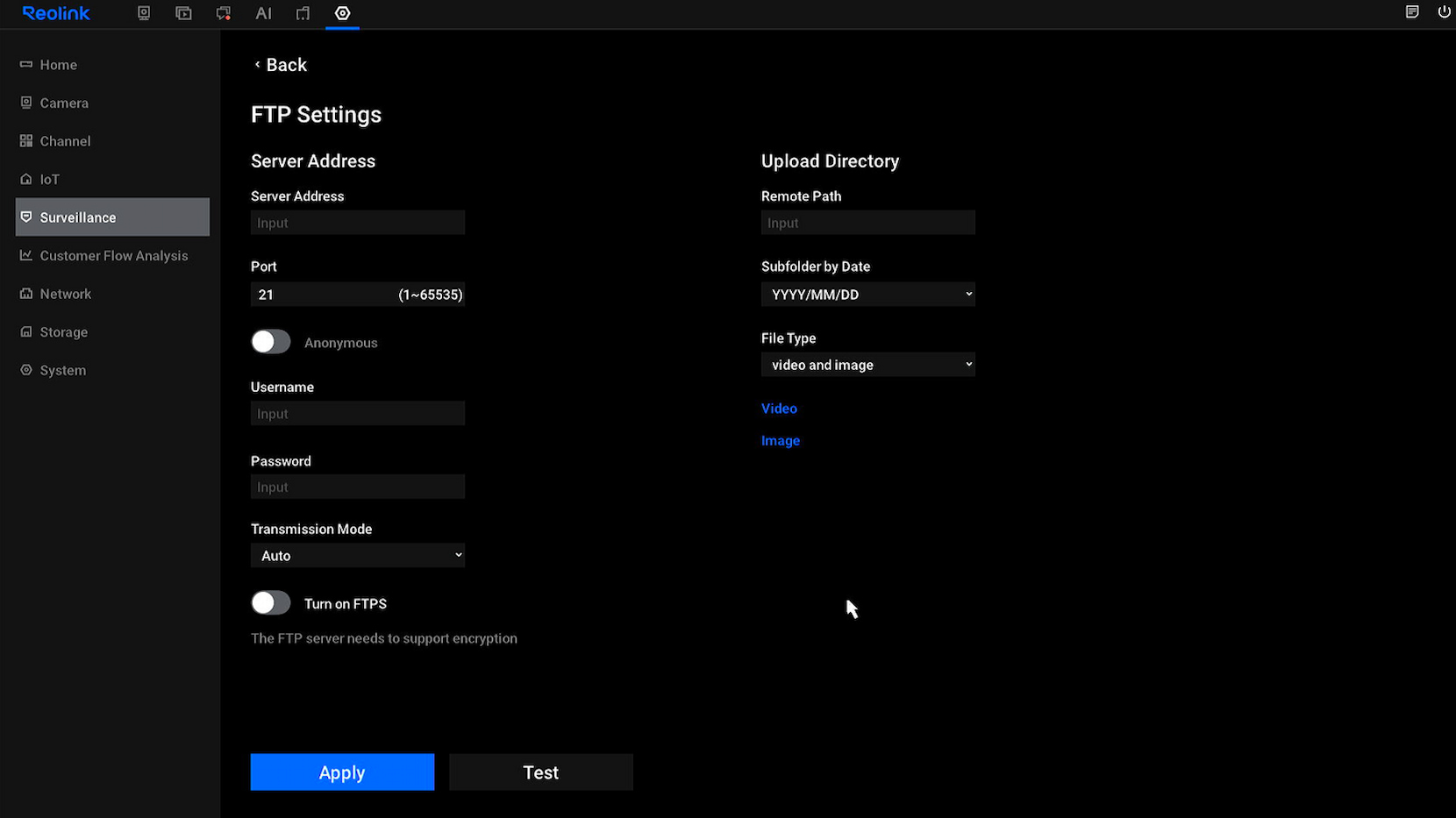1456x818 pixels.
Task: Click the Camera icon in the sidebar
Action: coord(26,103)
